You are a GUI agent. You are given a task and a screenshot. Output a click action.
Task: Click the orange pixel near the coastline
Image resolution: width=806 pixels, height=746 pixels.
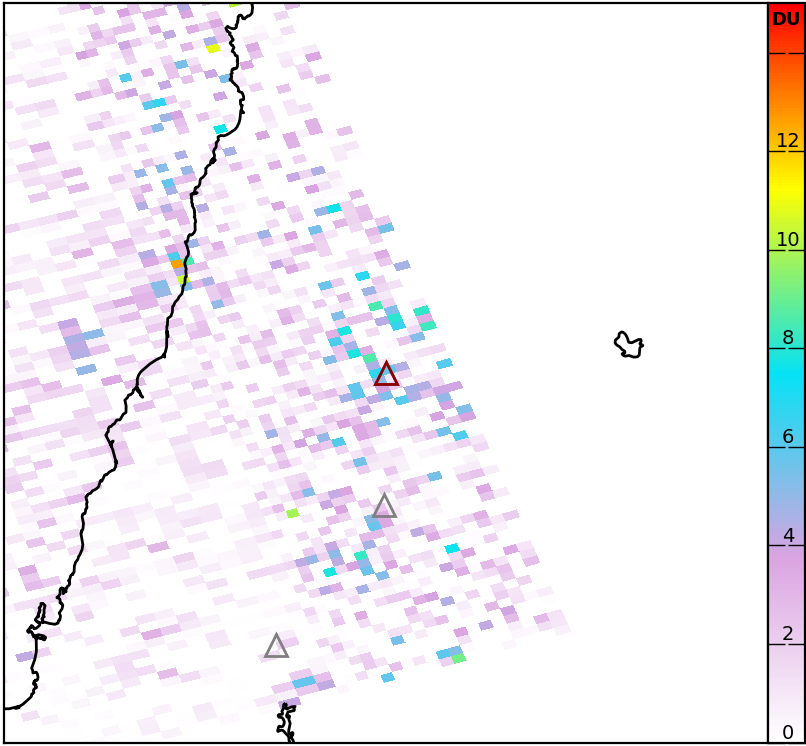coord(177,264)
